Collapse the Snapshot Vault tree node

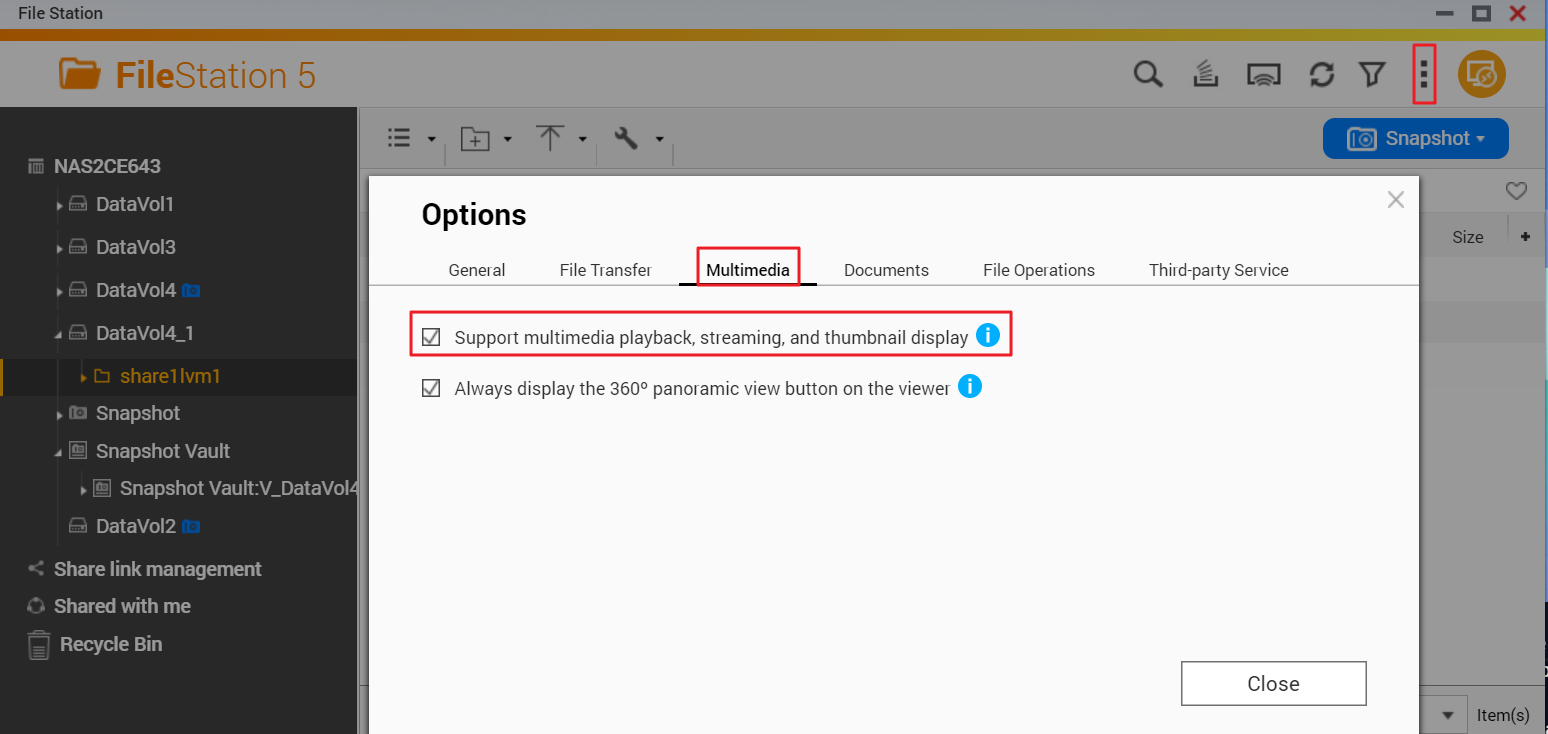coord(60,452)
